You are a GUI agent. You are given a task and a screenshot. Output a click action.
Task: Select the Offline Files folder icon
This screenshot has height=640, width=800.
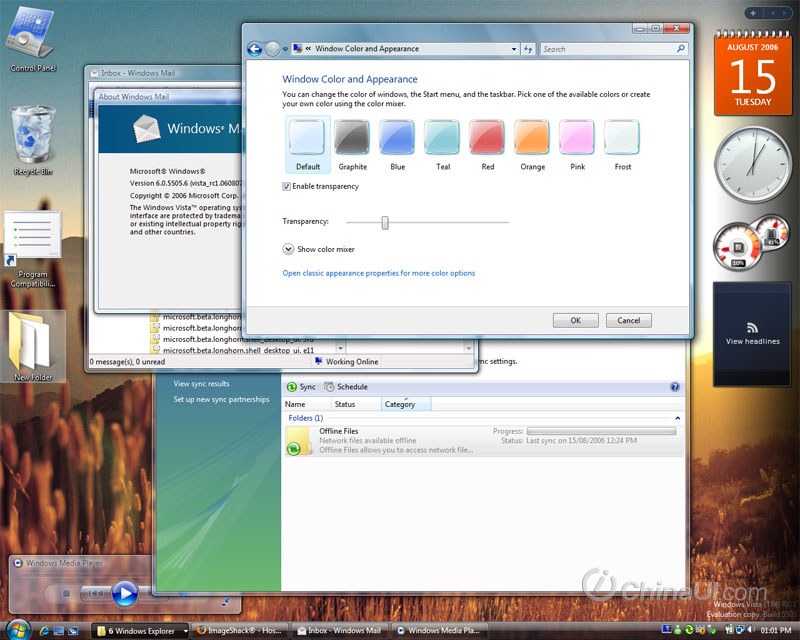pyautogui.click(x=299, y=441)
